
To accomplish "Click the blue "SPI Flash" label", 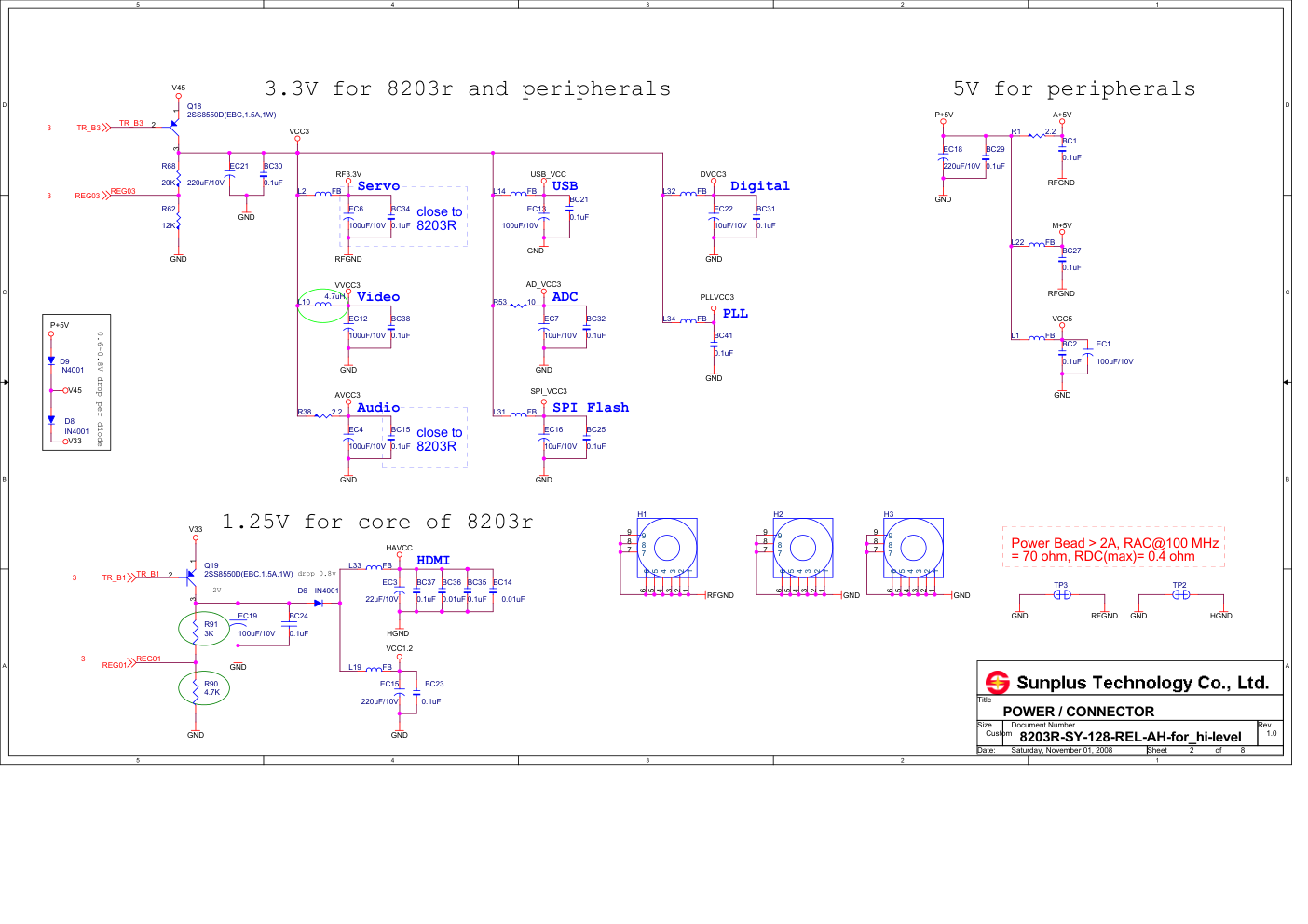I will coord(591,408).
